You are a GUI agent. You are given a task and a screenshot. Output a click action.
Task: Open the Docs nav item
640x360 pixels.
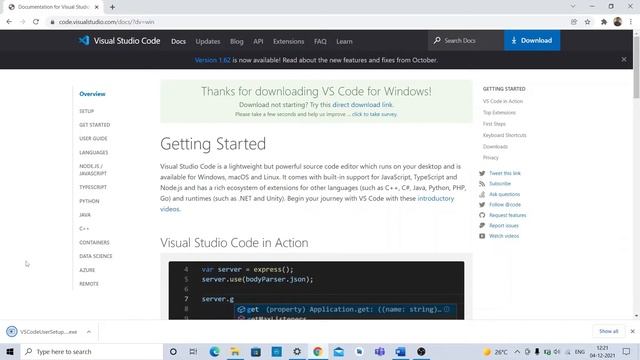coord(178,41)
